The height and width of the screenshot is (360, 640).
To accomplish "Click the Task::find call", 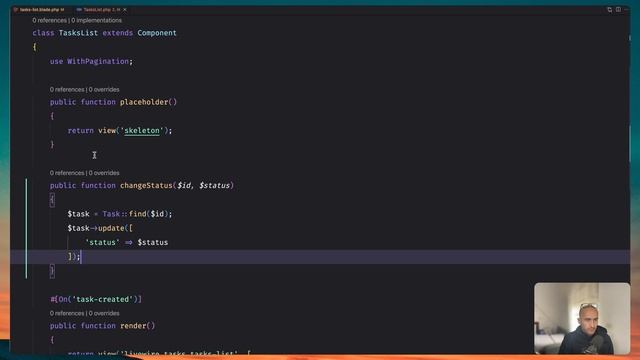I will pyautogui.click(x=137, y=214).
